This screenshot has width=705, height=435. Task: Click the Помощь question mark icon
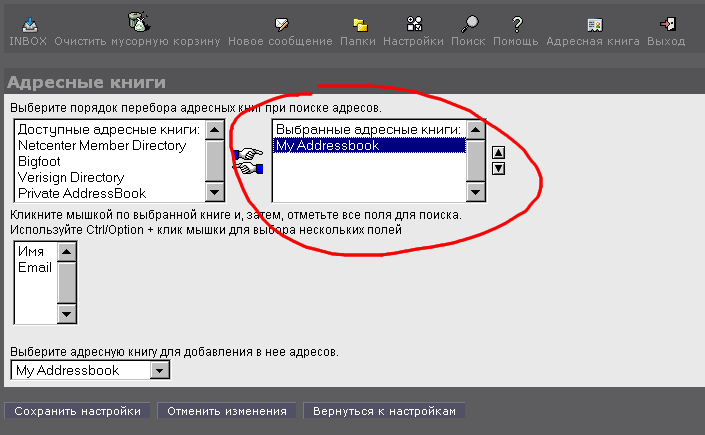click(x=517, y=24)
